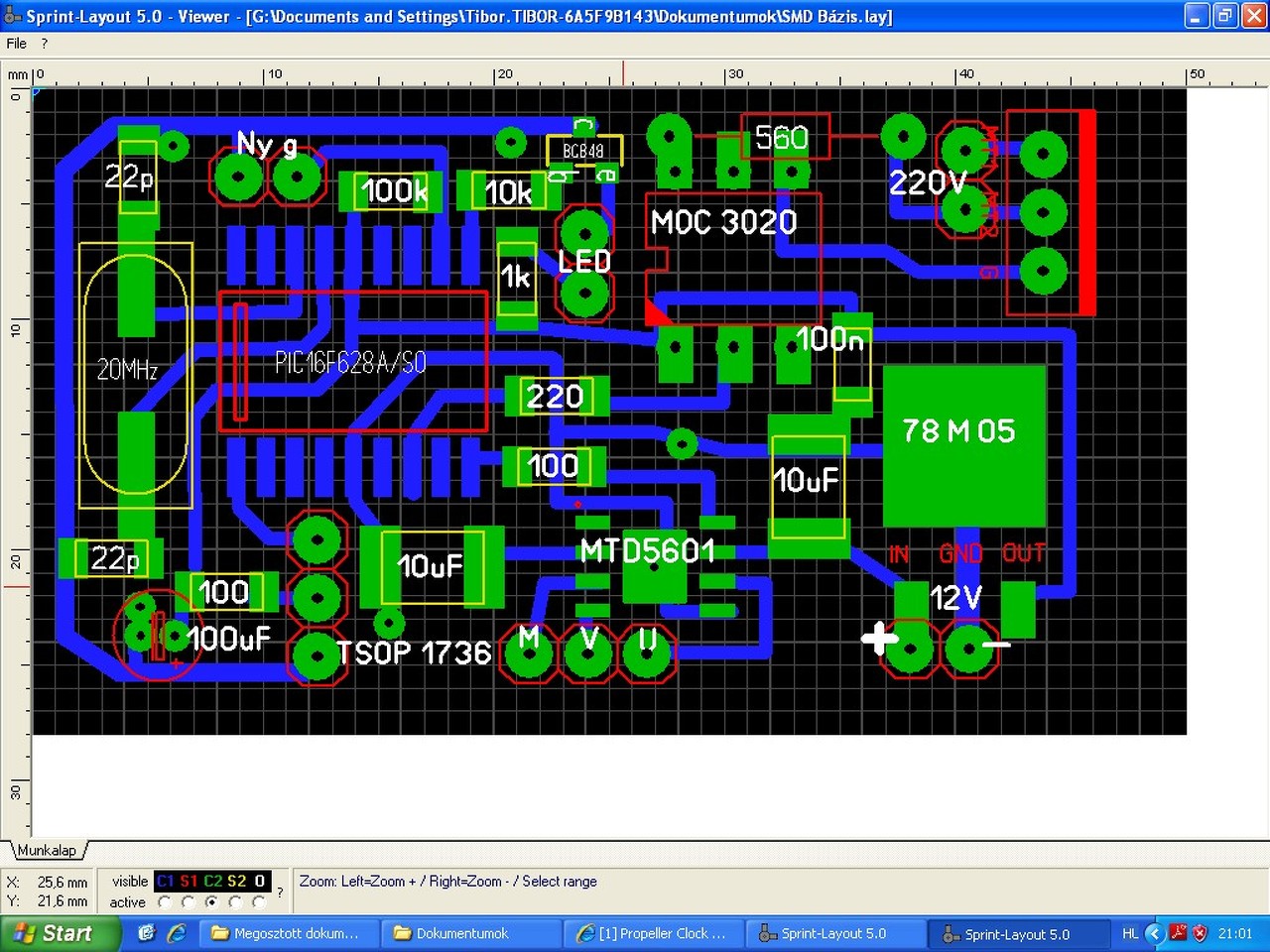Select the C2 active layer radio button
The height and width of the screenshot is (952, 1270).
pyautogui.click(x=212, y=902)
